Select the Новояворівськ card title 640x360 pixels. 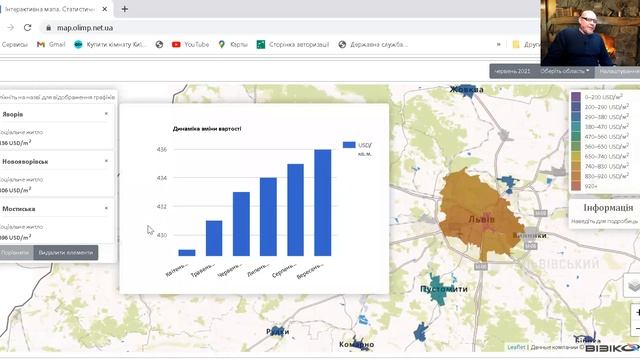[25, 162]
